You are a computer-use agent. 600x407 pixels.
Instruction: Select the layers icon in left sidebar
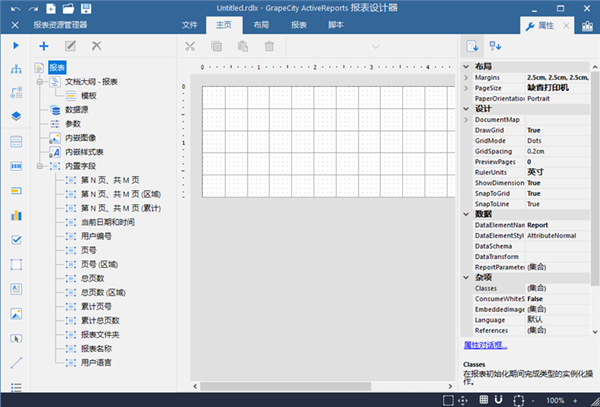[16, 116]
